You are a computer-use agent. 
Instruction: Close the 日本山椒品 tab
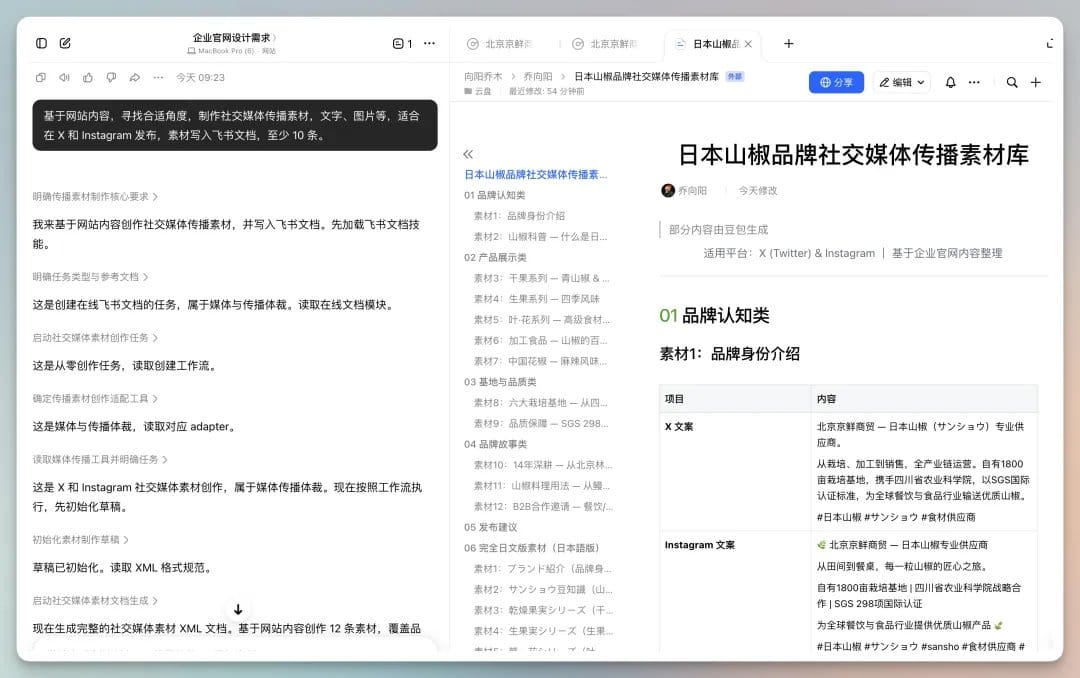pyautogui.click(x=748, y=44)
